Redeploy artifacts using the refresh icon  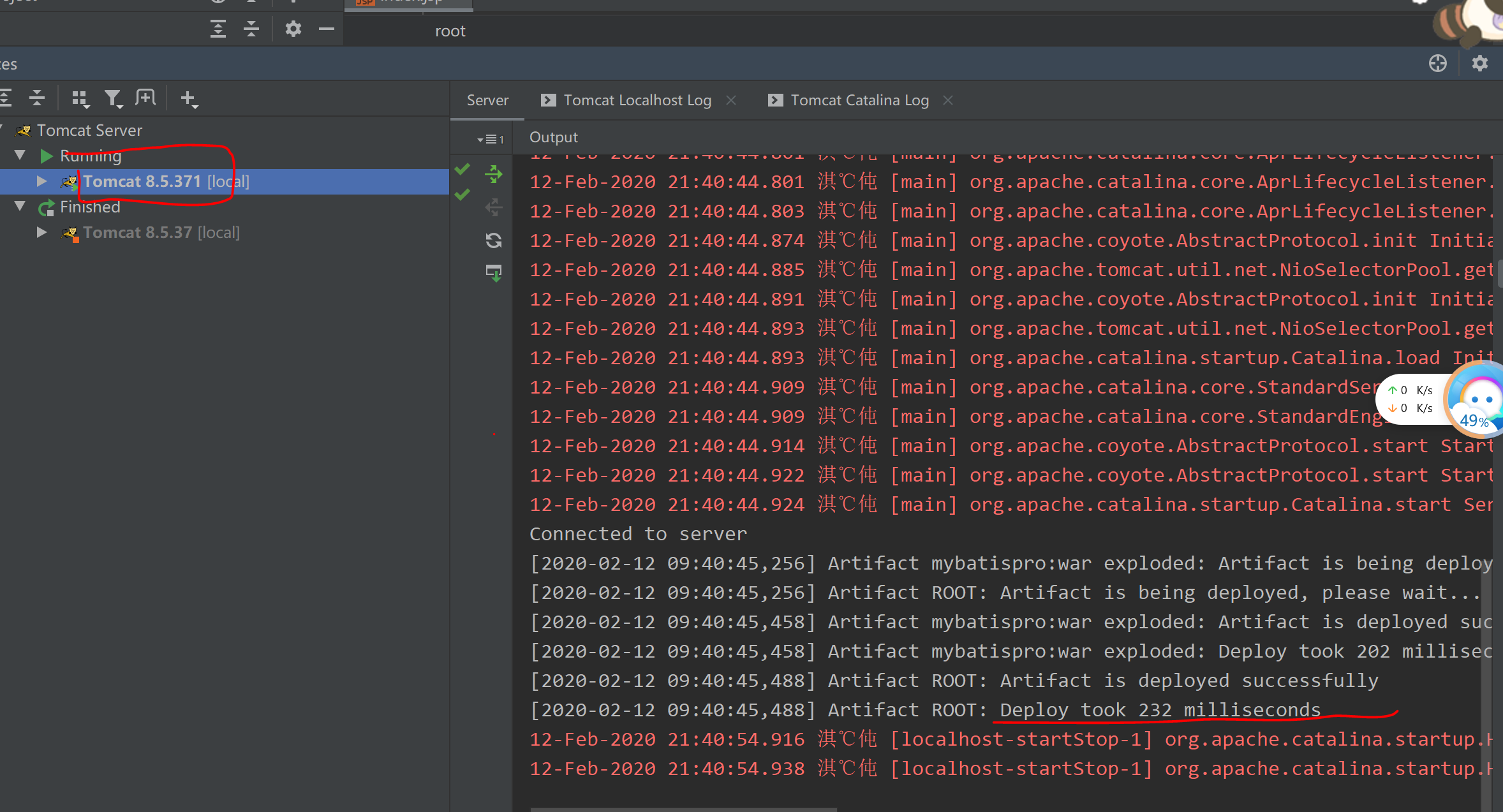click(493, 240)
